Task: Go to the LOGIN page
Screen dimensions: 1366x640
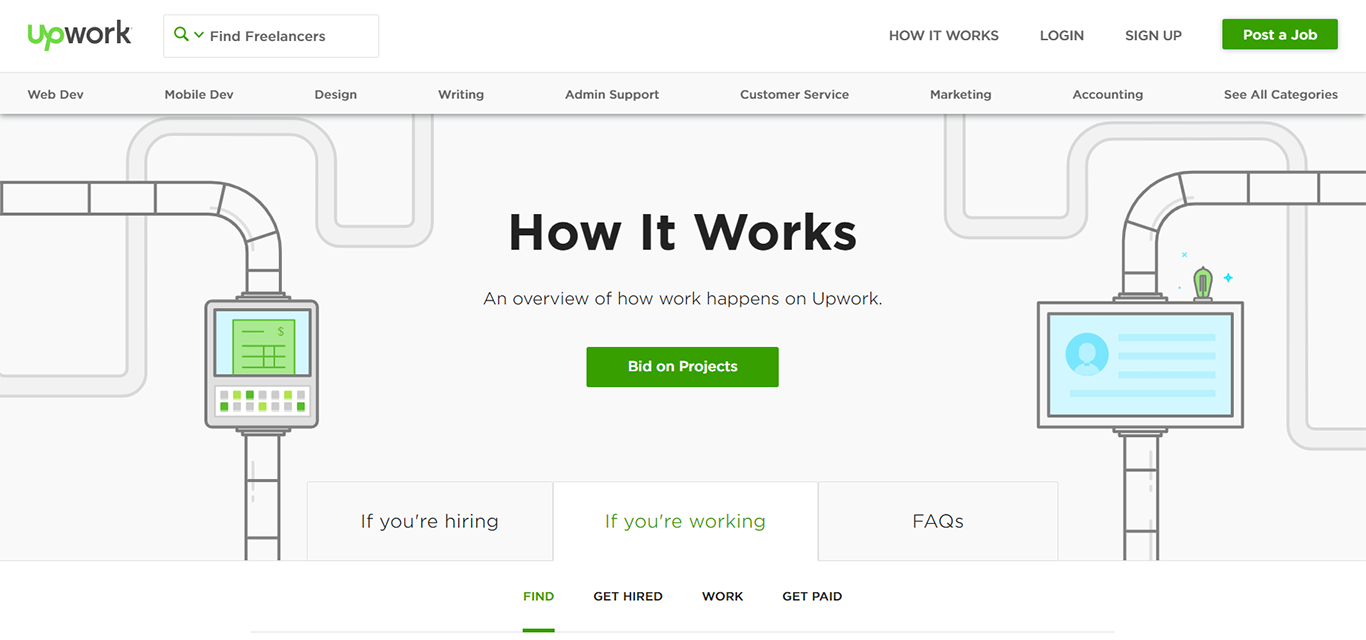Action: [x=1062, y=35]
